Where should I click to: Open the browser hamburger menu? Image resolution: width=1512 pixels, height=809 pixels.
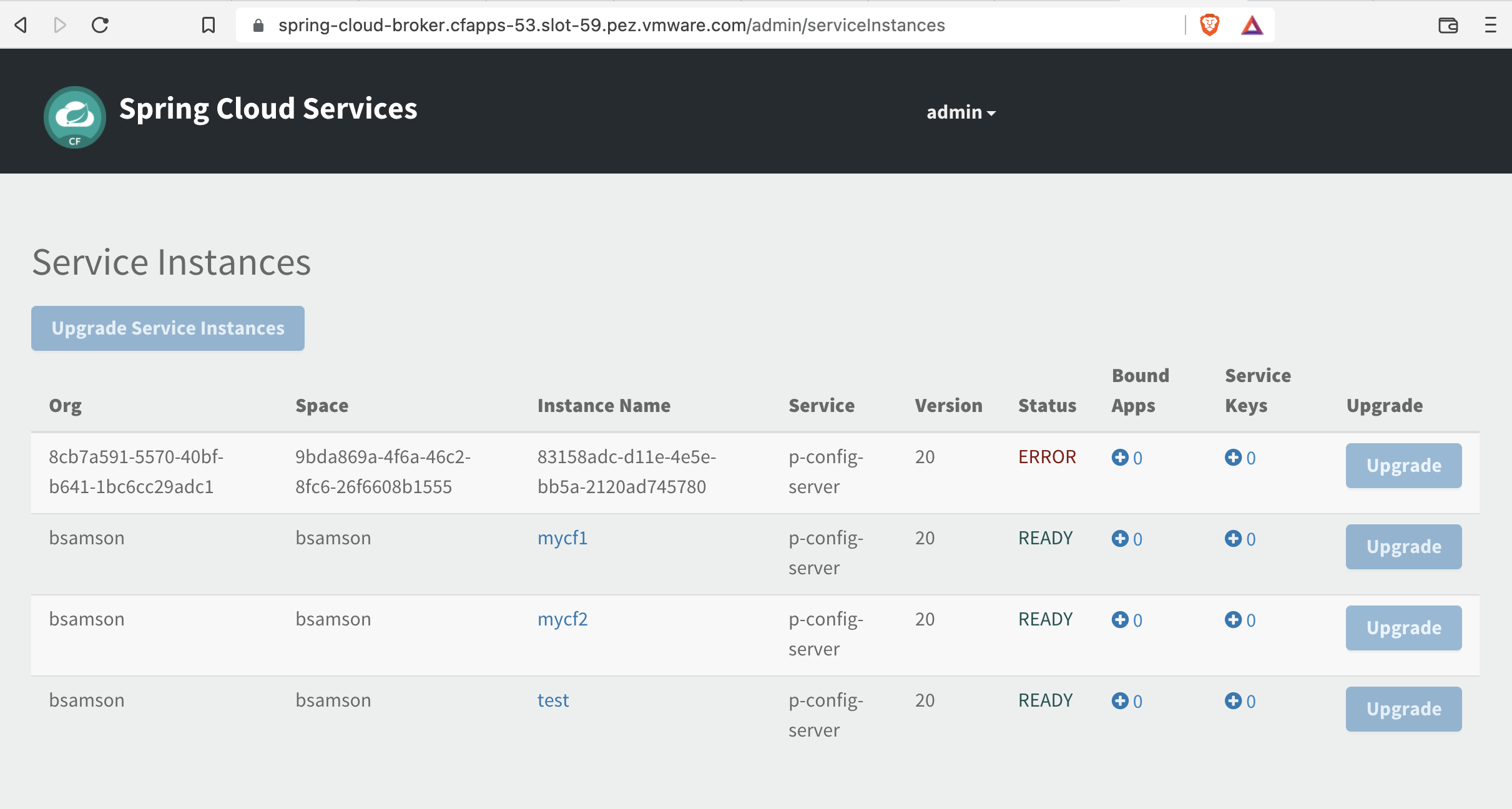click(x=1490, y=25)
